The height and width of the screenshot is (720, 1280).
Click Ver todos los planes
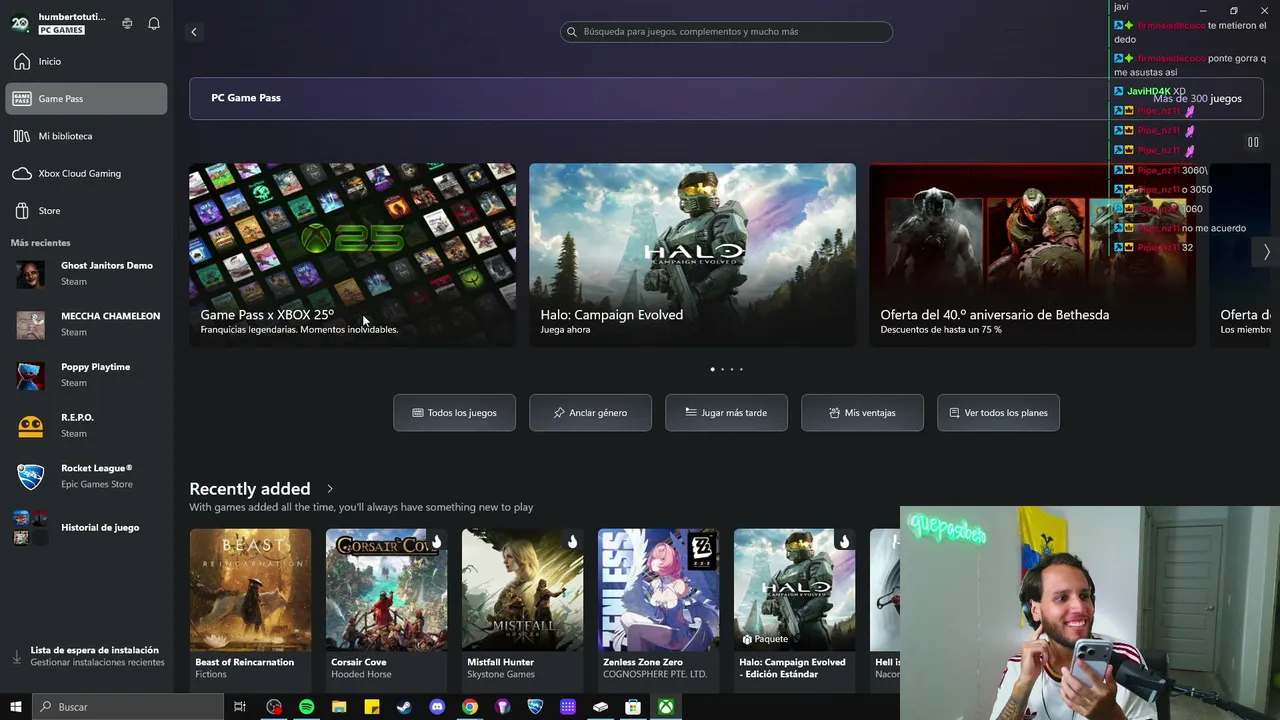(x=999, y=413)
